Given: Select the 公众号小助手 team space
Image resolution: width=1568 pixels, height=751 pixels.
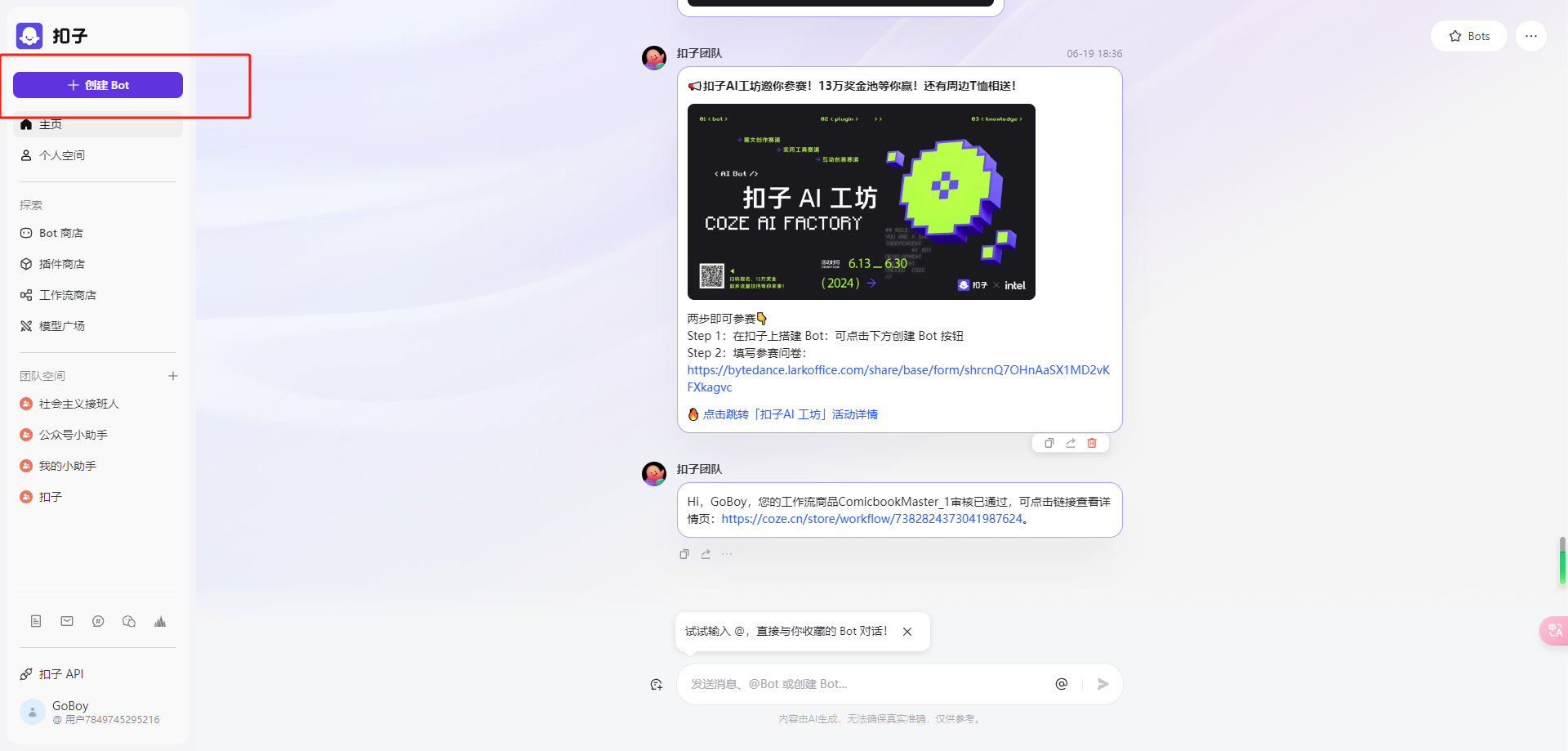Looking at the screenshot, I should tap(98, 435).
